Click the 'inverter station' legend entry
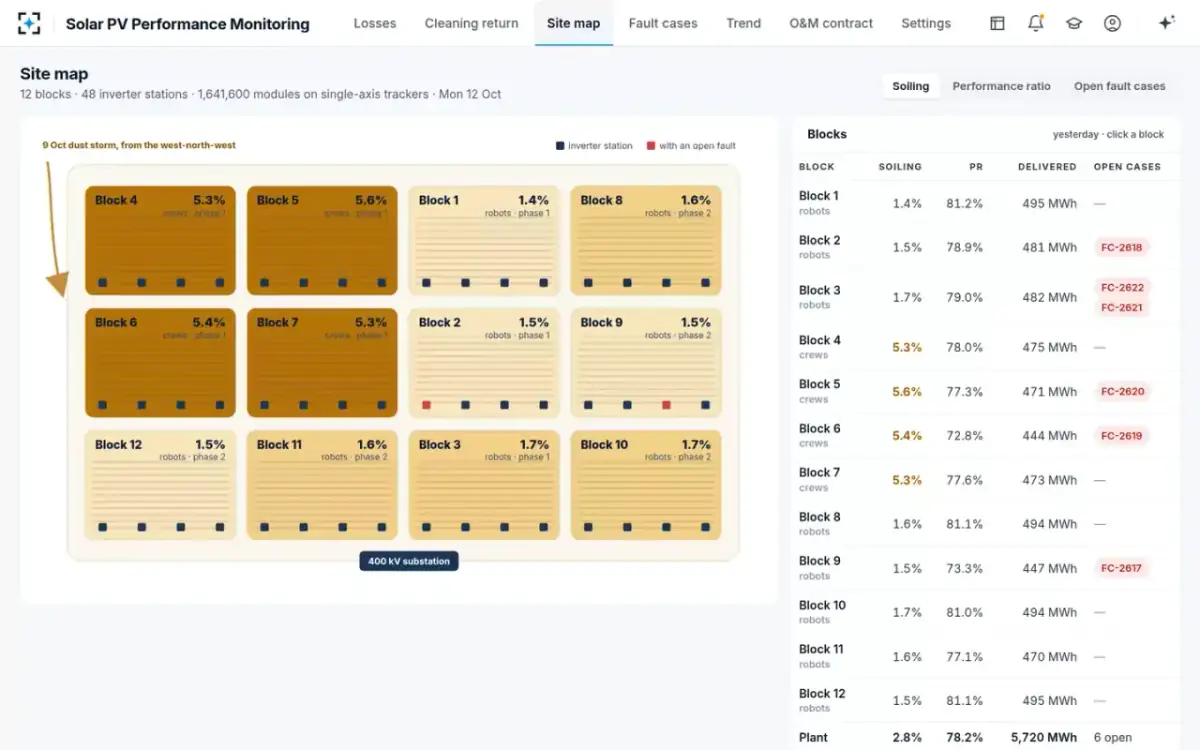 [594, 146]
